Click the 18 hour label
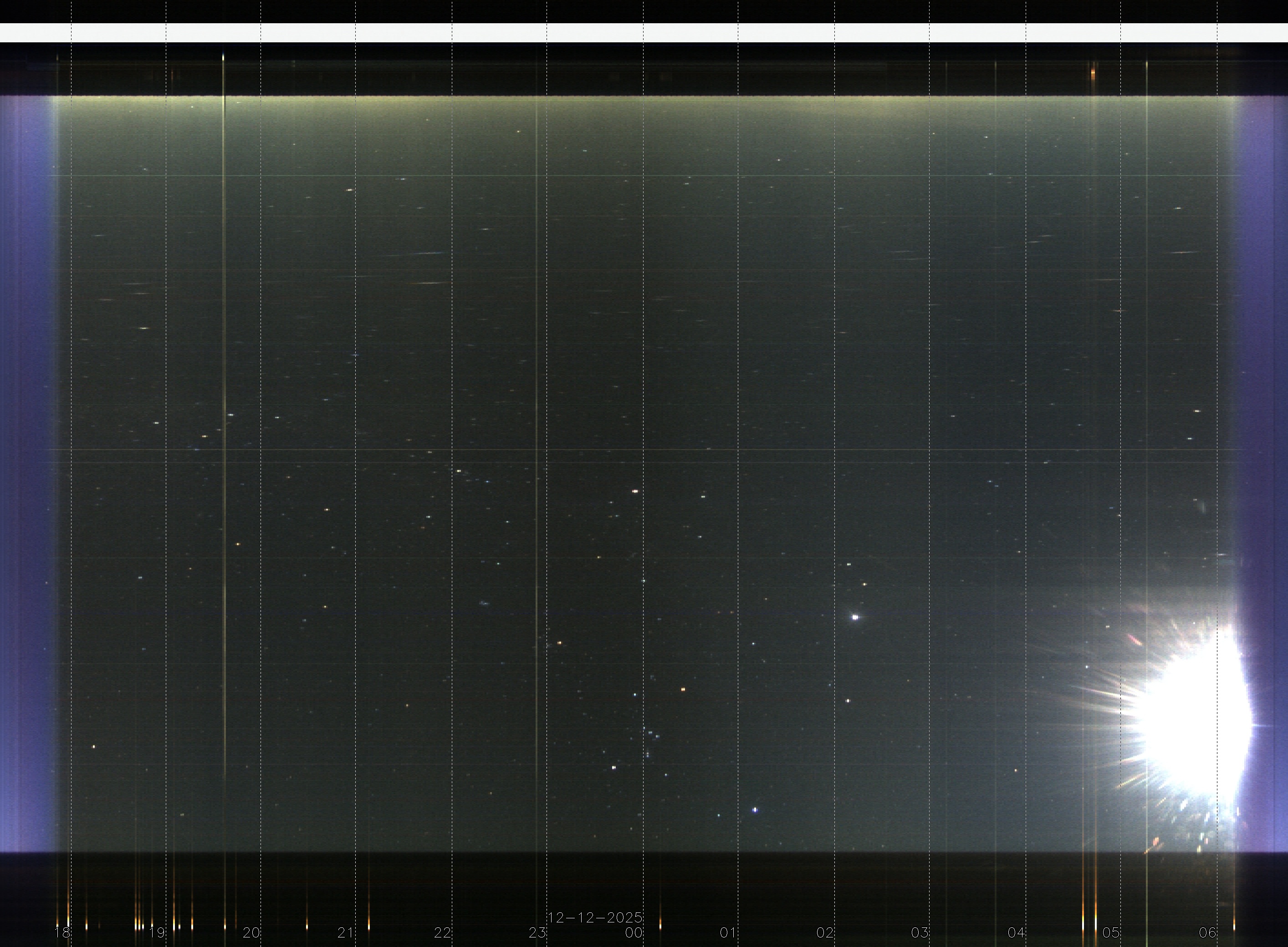Viewport: 1288px width, 947px height. click(x=62, y=933)
